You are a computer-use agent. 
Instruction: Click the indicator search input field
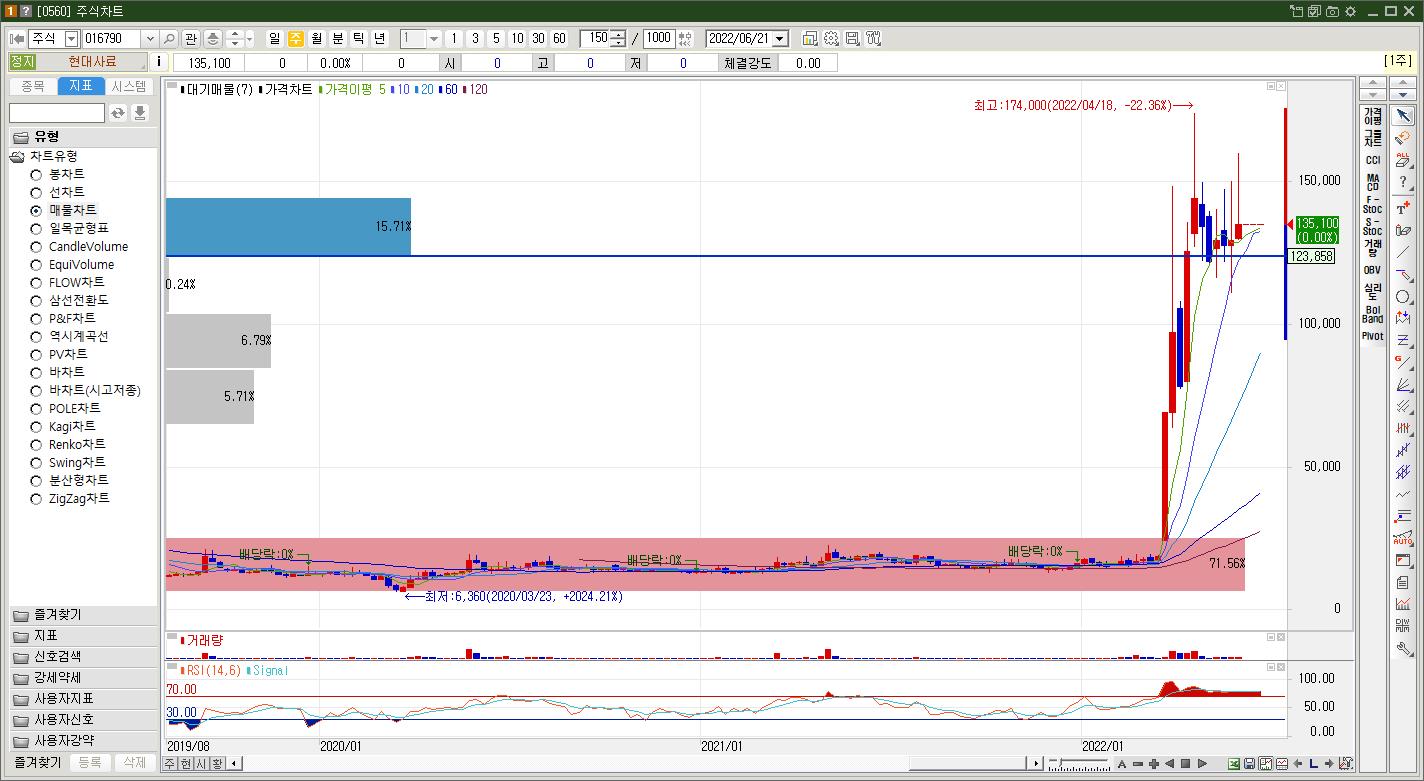[x=57, y=113]
